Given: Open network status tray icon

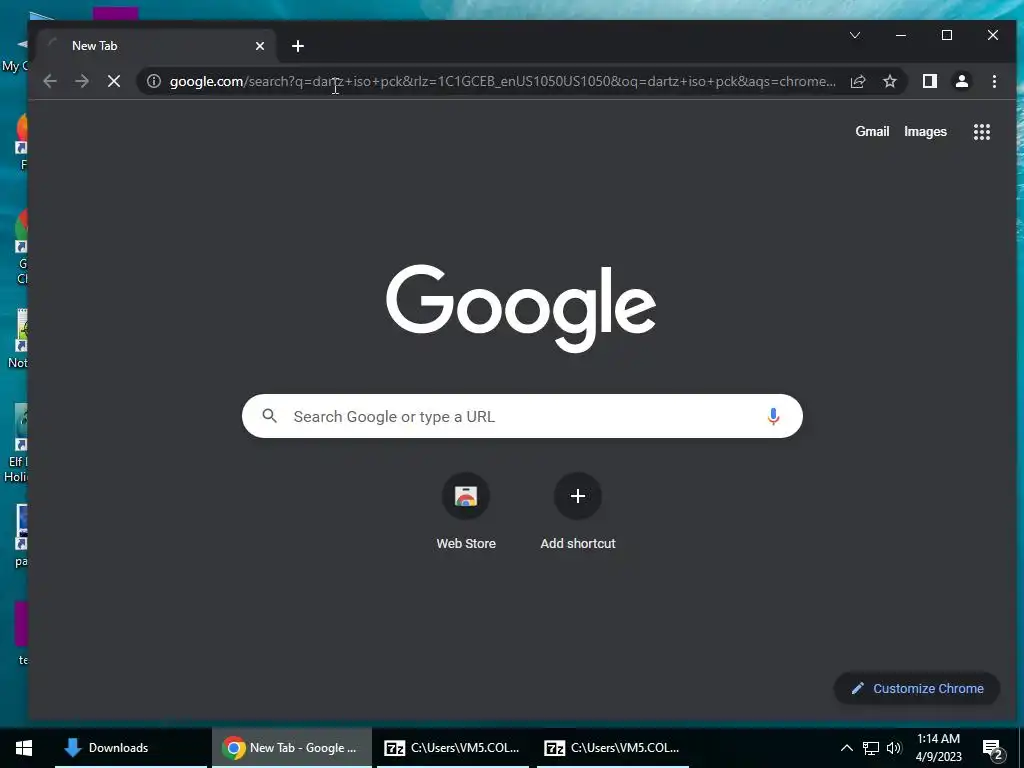Looking at the screenshot, I should tap(871, 748).
